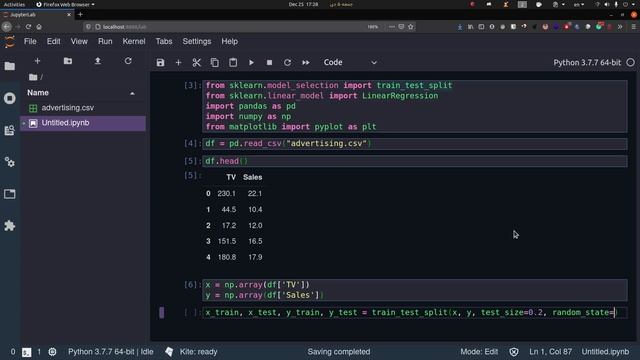The height and width of the screenshot is (360, 640).
Task: Click the terminal count icon in status bar
Action: pyautogui.click(x=27, y=352)
